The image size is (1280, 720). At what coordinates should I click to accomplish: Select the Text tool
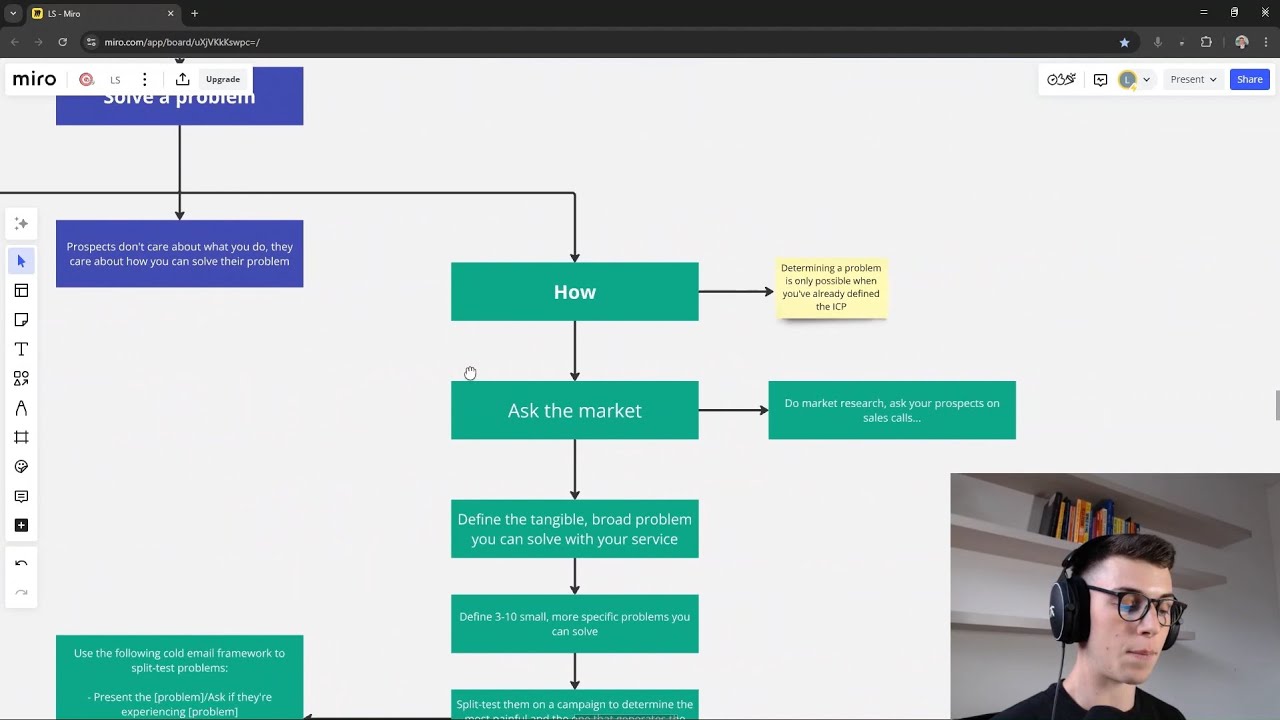pyautogui.click(x=21, y=349)
